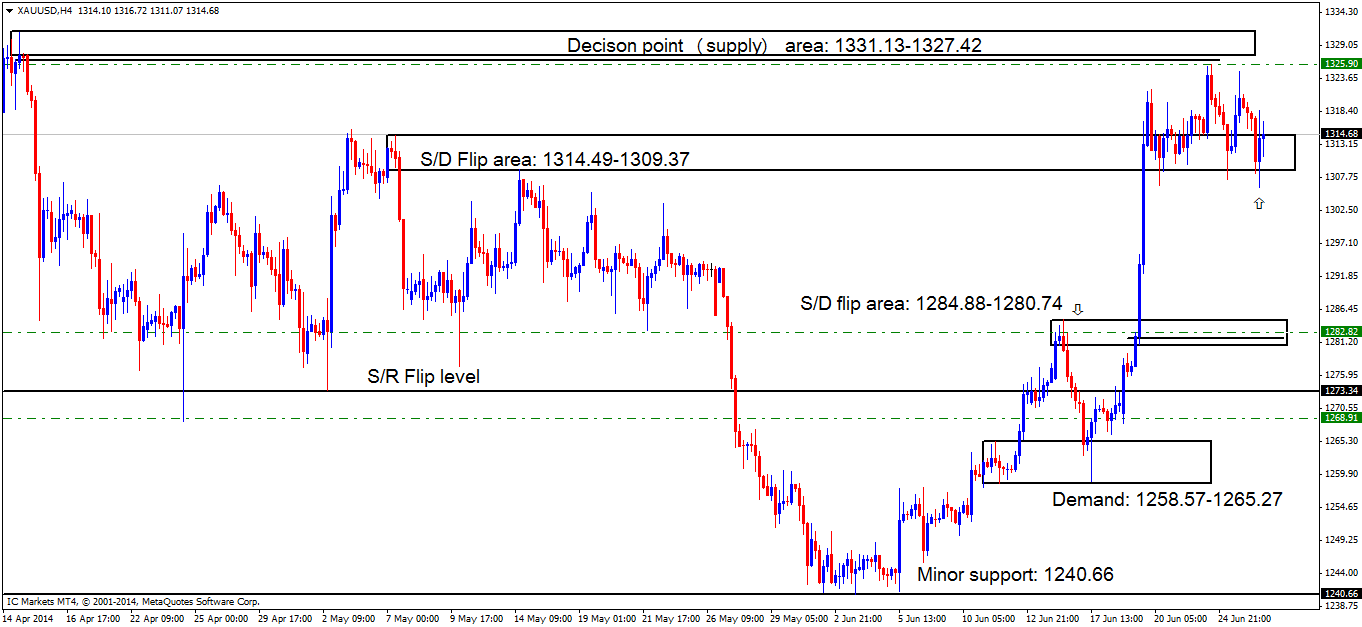Click the '5 Jun 13:00' time label
Viewport: 1362px width, 627px height.
tap(924, 619)
